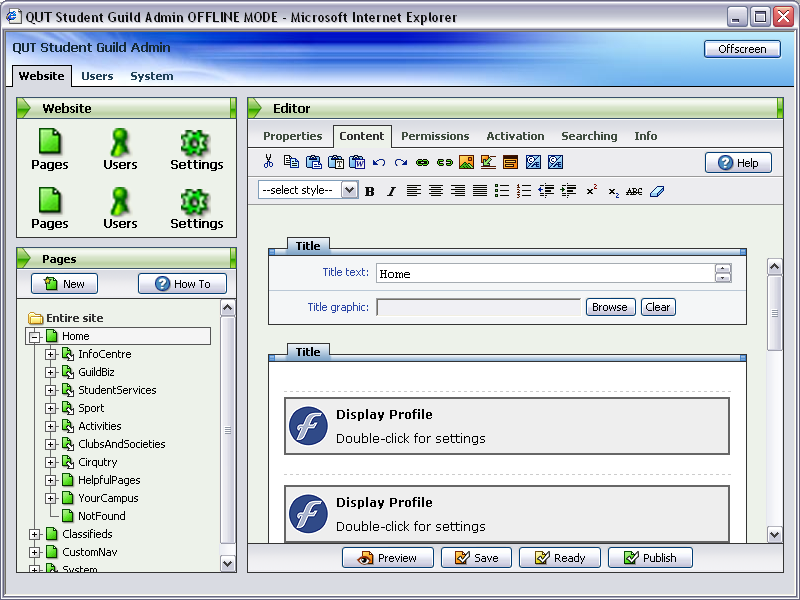
Task: Insert a hyperlink using the link icon
Action: coord(422,162)
